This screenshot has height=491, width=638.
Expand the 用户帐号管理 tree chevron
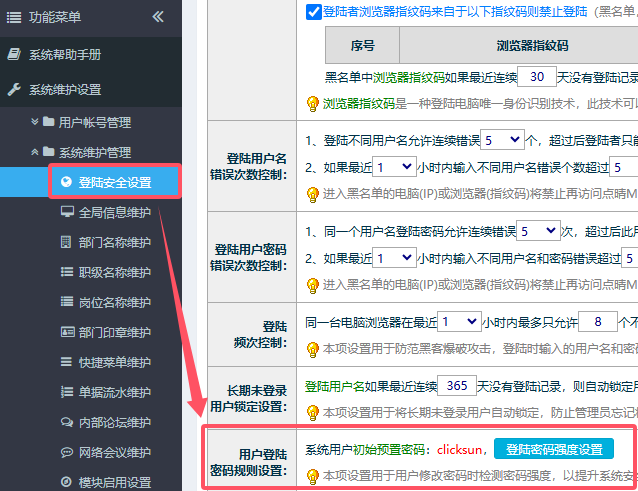[x=35, y=122]
